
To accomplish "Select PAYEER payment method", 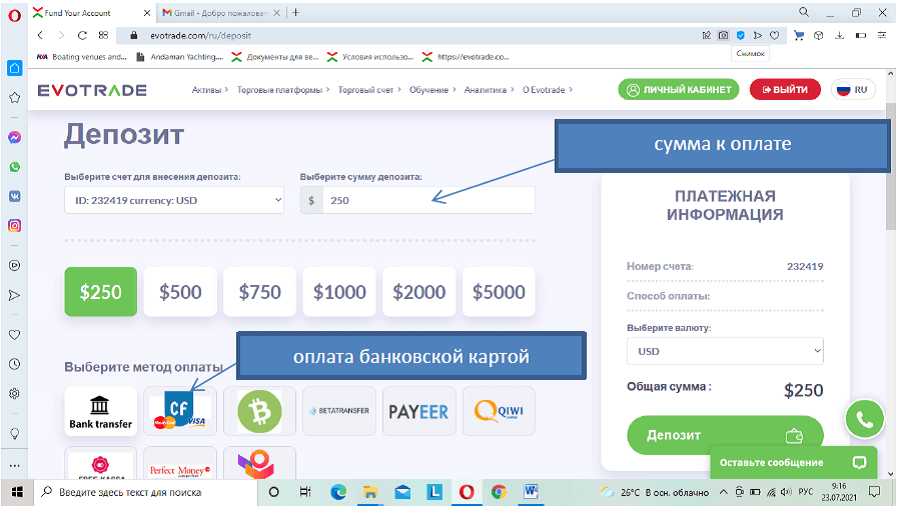I will (x=418, y=411).
